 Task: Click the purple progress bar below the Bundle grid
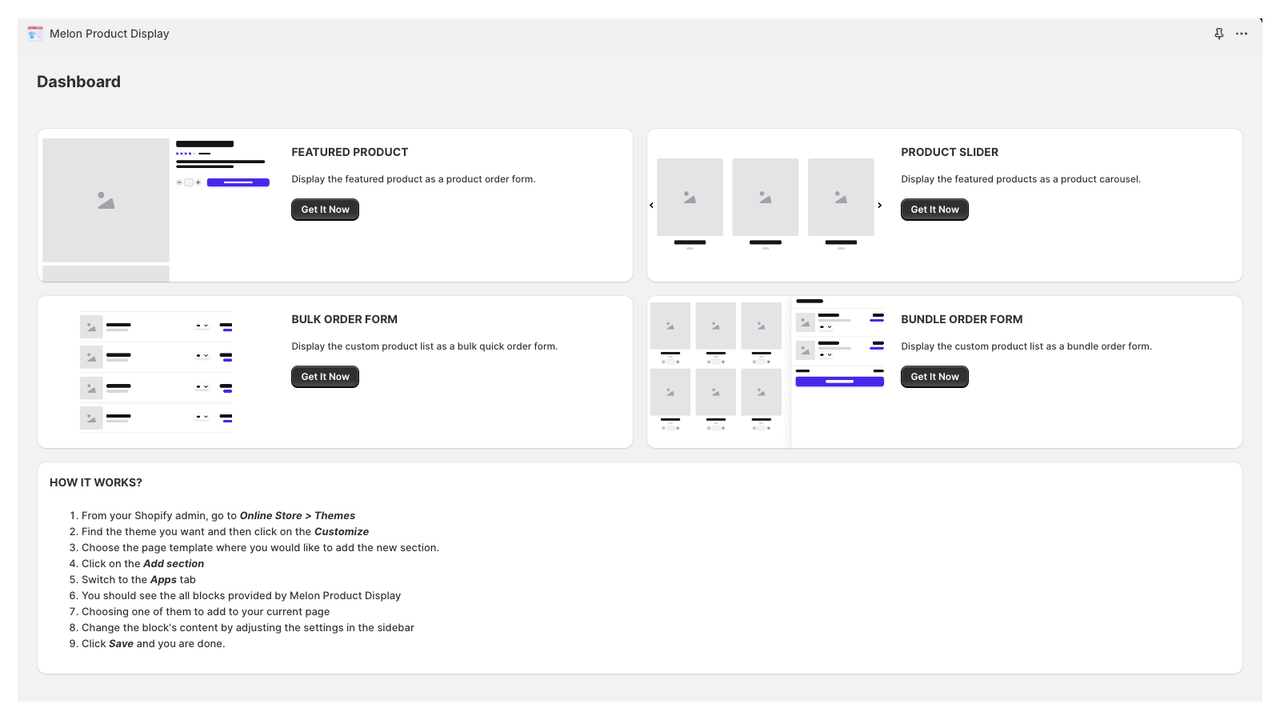click(x=840, y=381)
